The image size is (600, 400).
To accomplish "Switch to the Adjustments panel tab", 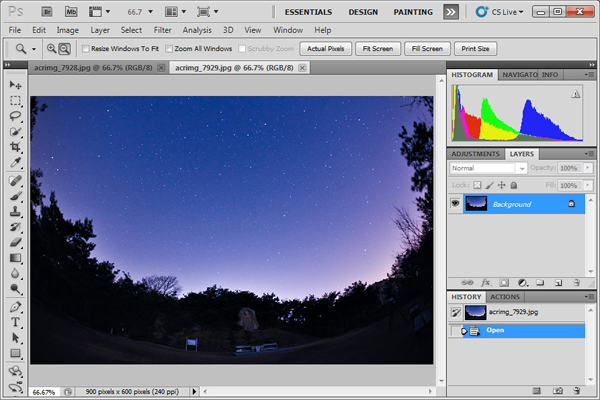I will pos(475,154).
